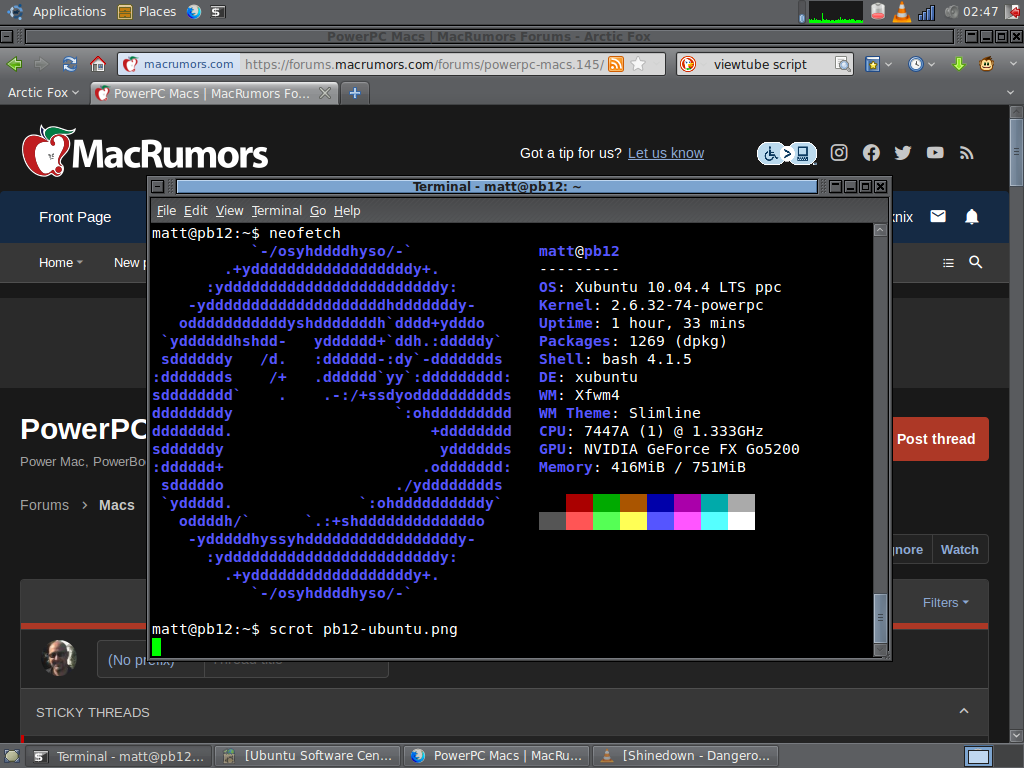Launch web browser from top panel icon
The height and width of the screenshot is (768, 1024).
194,12
